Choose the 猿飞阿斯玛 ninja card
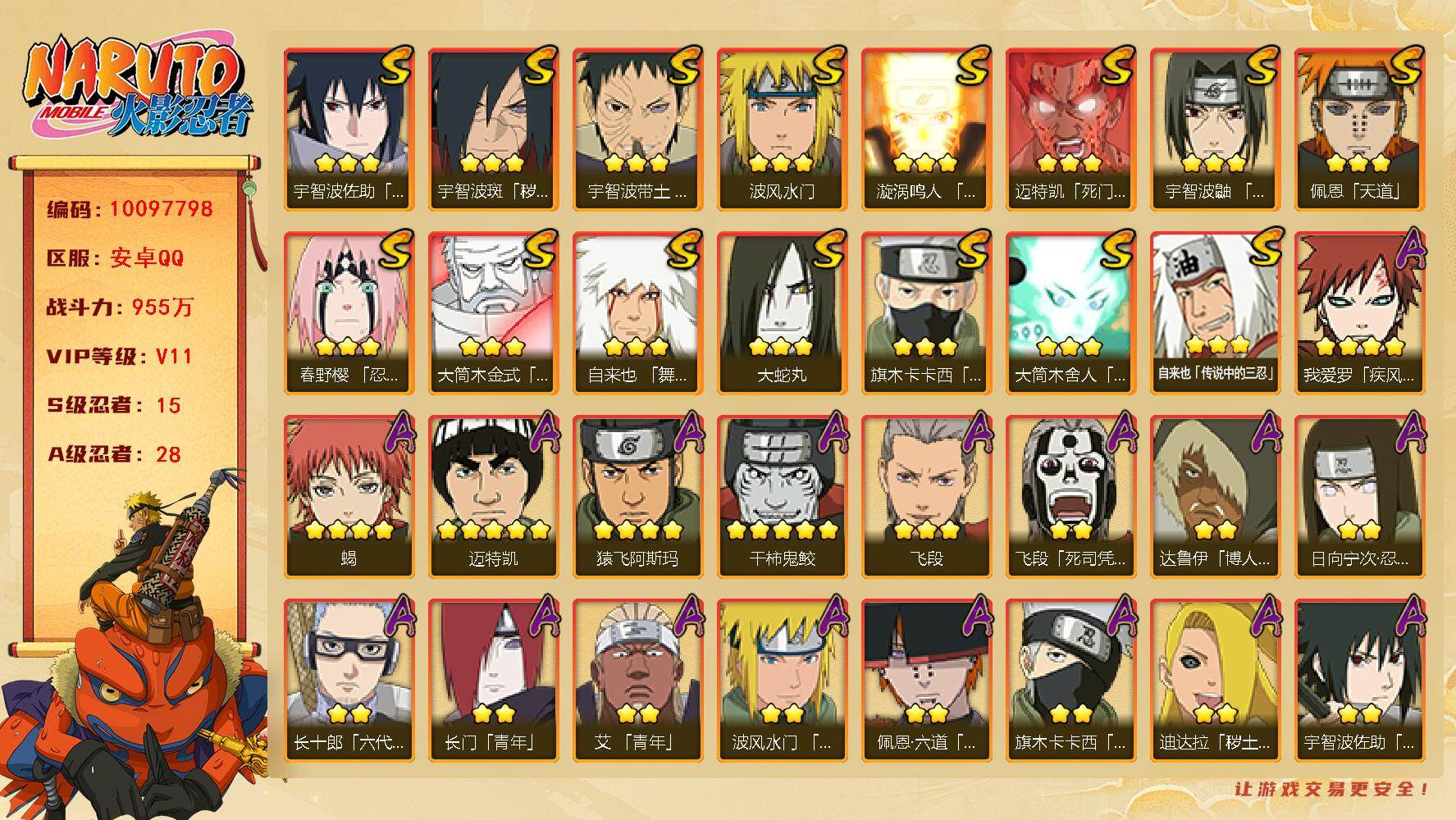This screenshot has width=1456, height=820. pyautogui.click(x=637, y=497)
